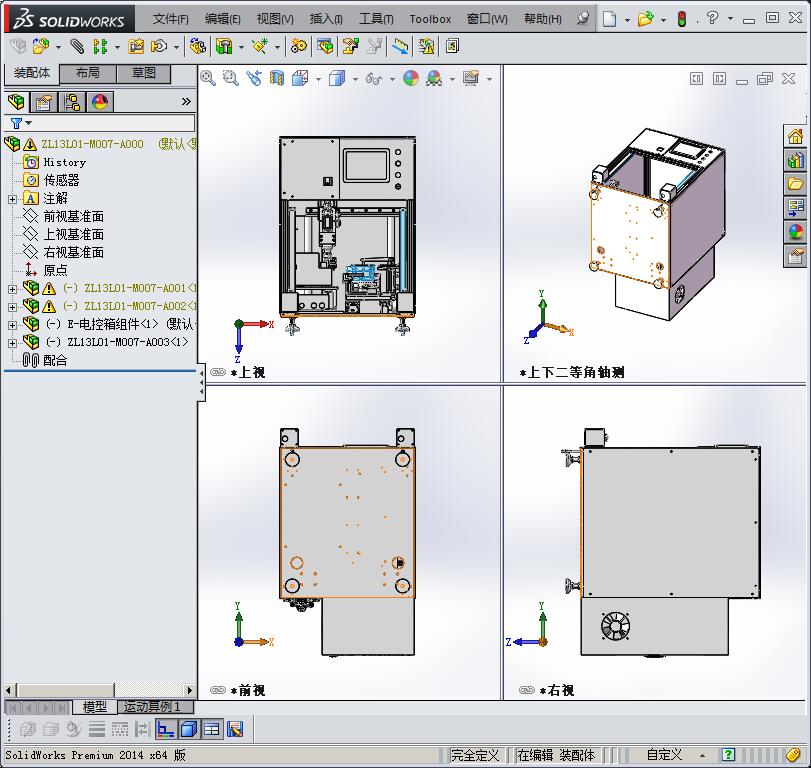Open the Apply Scene icon
This screenshot has height=768, width=811.
(434, 78)
